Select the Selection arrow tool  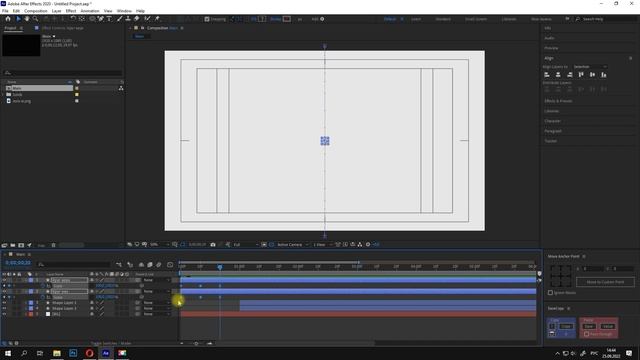click(18, 19)
